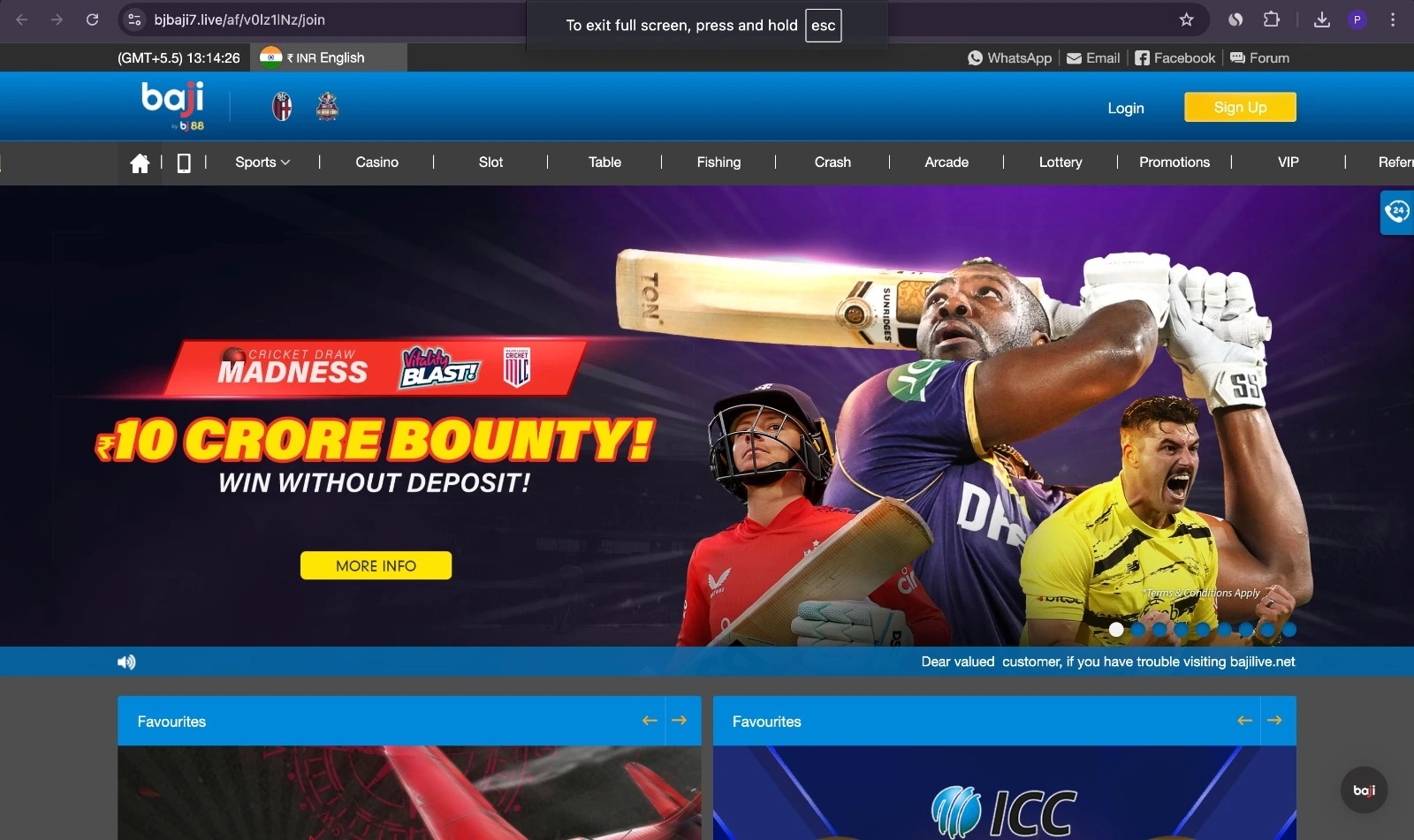Screen dimensions: 1414x840
Task: Select the fourth carousel indicator dot
Action: 1182,630
